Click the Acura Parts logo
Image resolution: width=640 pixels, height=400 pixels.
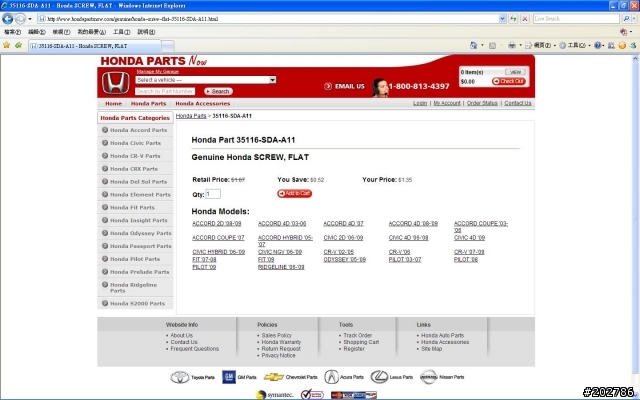(x=344, y=377)
